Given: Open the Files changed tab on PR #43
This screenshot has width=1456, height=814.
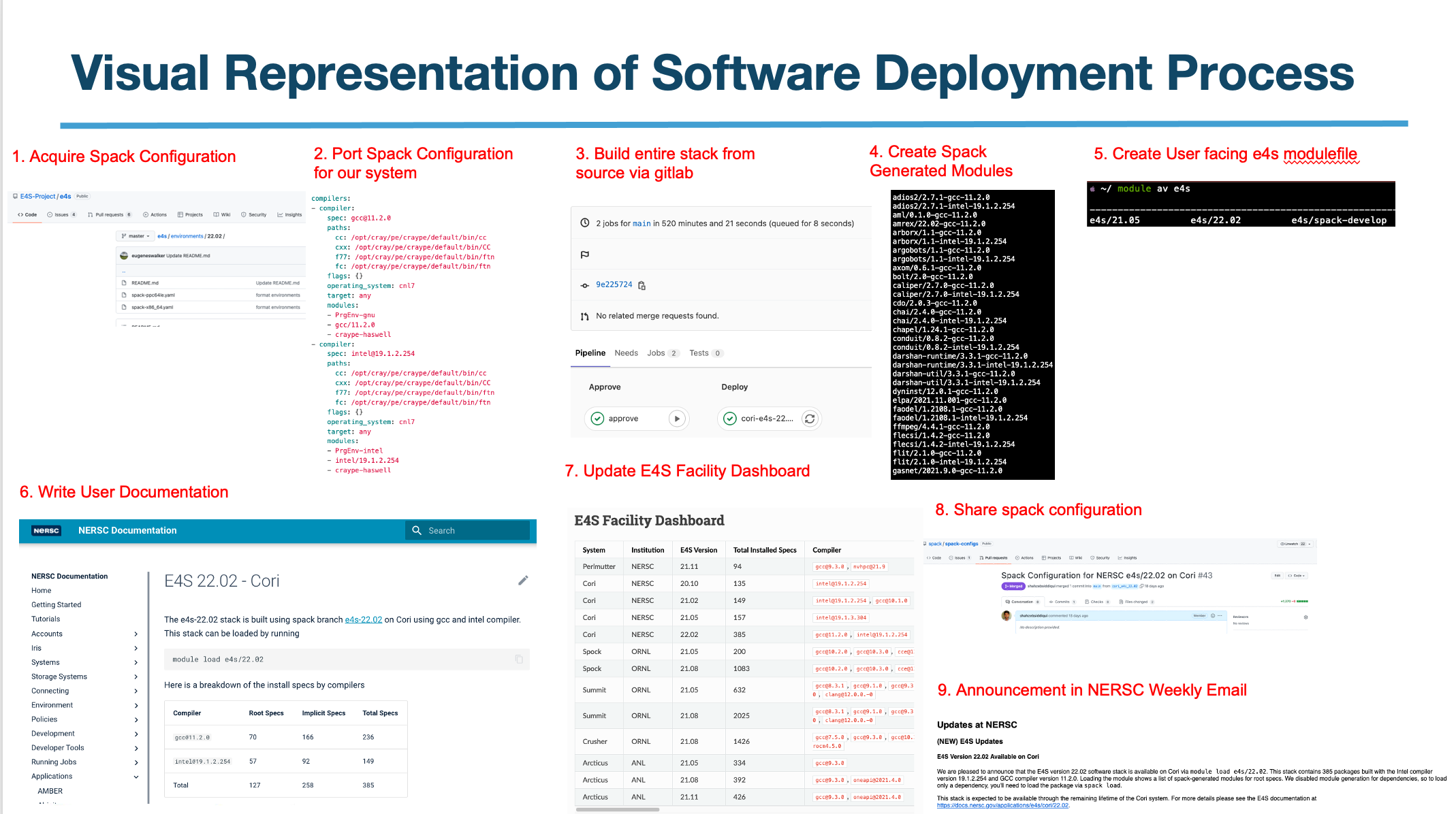Looking at the screenshot, I should 1137,602.
